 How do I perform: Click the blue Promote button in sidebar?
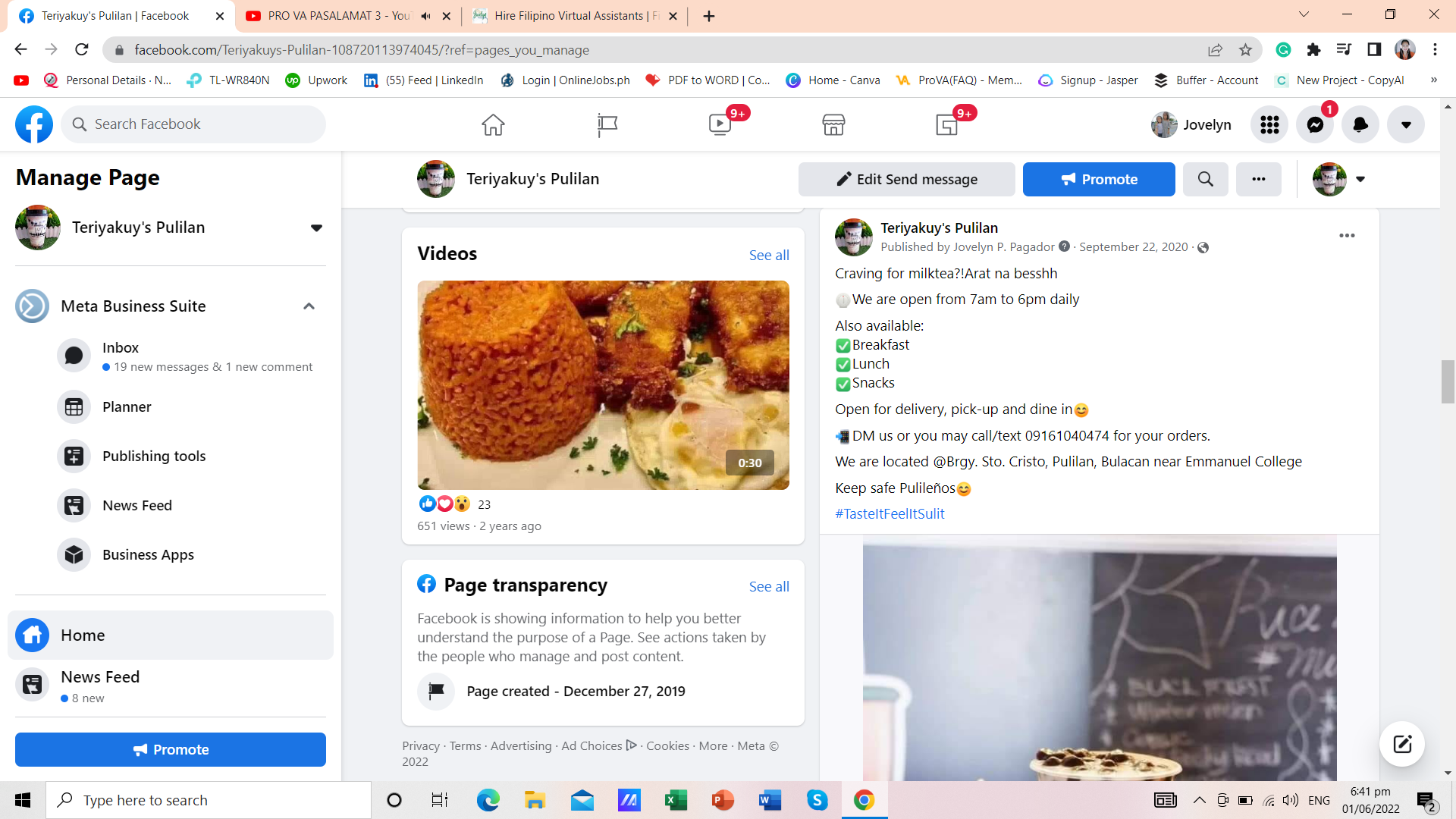tap(171, 750)
